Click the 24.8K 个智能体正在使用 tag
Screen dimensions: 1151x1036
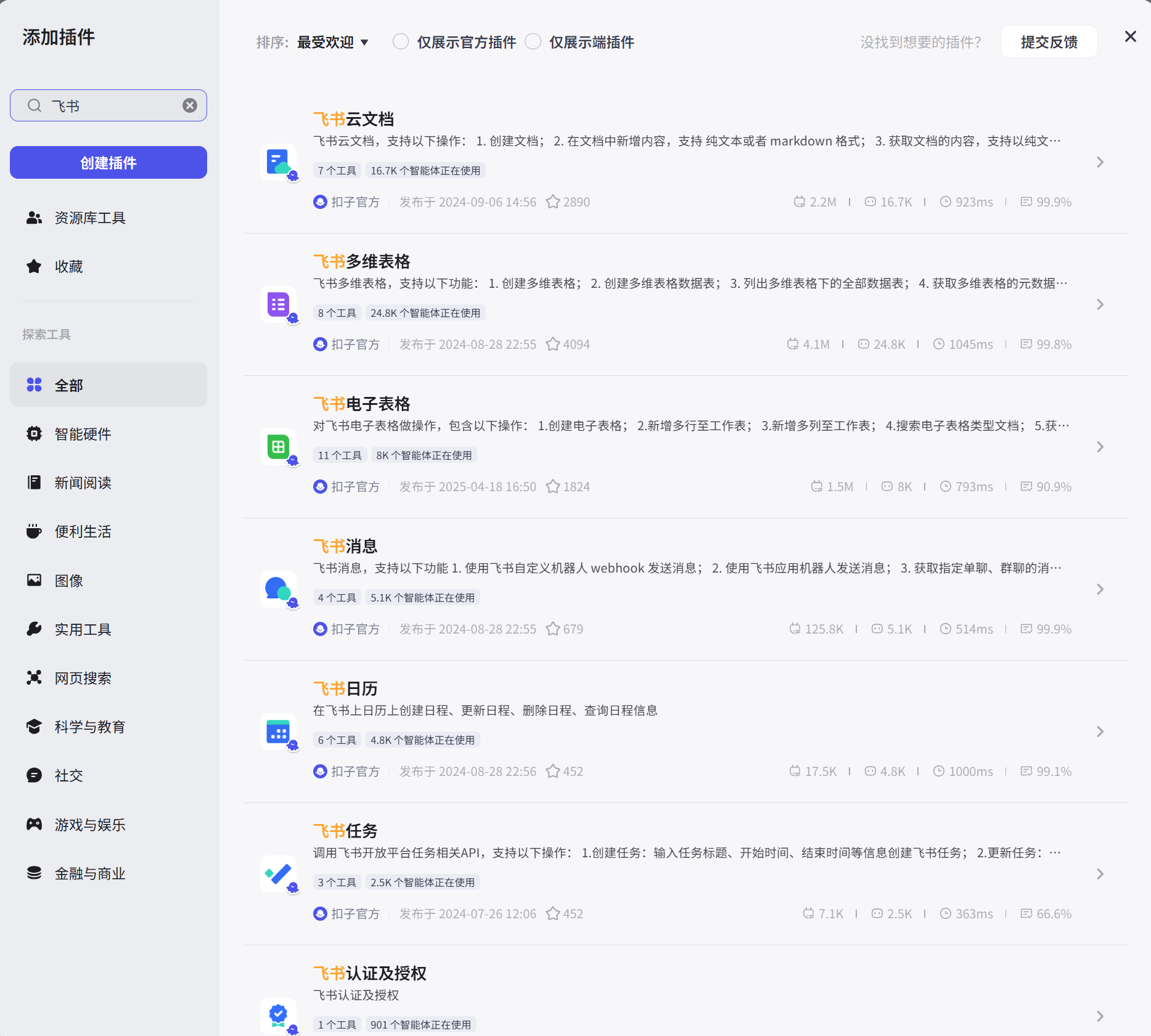[x=425, y=313]
